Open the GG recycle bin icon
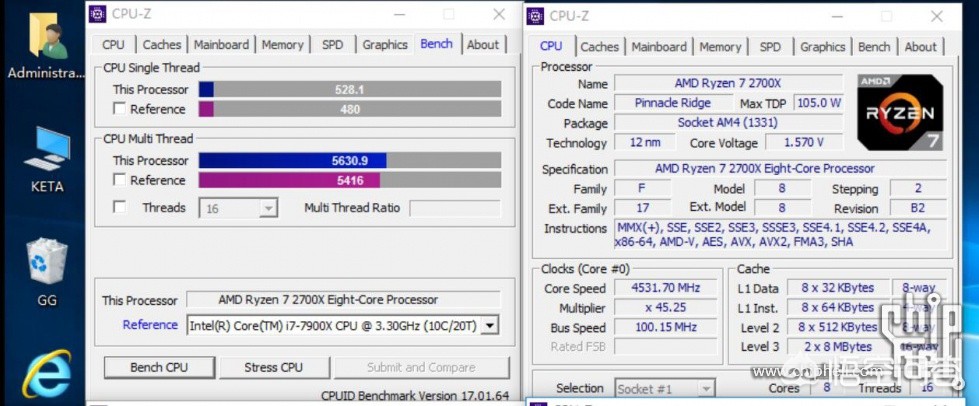The width and height of the screenshot is (979, 406). click(47, 272)
